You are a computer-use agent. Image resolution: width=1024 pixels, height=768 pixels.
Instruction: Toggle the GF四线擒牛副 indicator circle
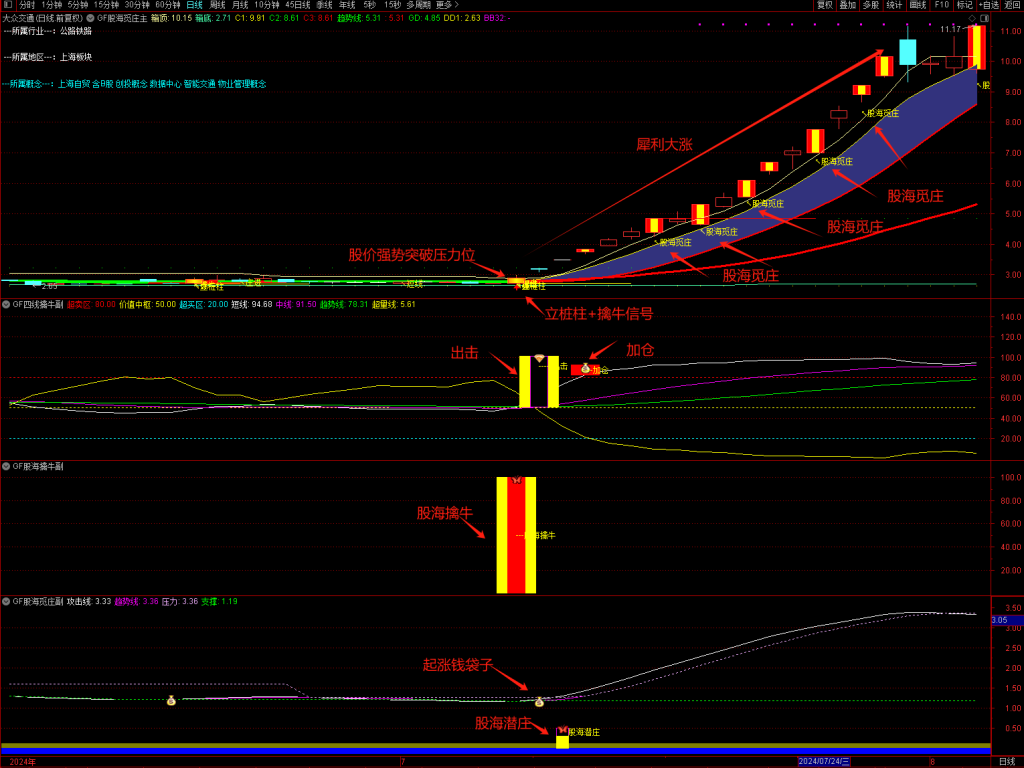[6, 304]
